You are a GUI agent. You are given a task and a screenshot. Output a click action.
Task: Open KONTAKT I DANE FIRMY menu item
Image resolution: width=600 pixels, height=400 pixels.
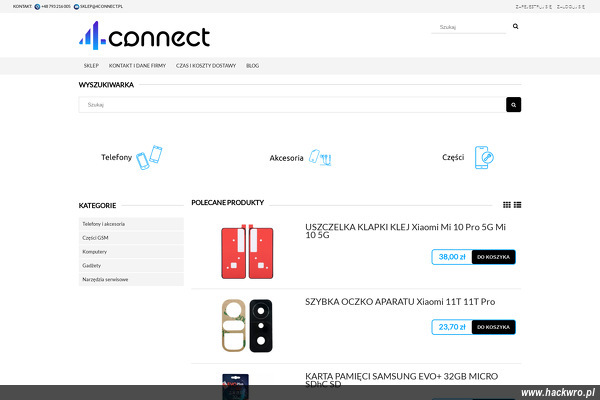[137, 66]
